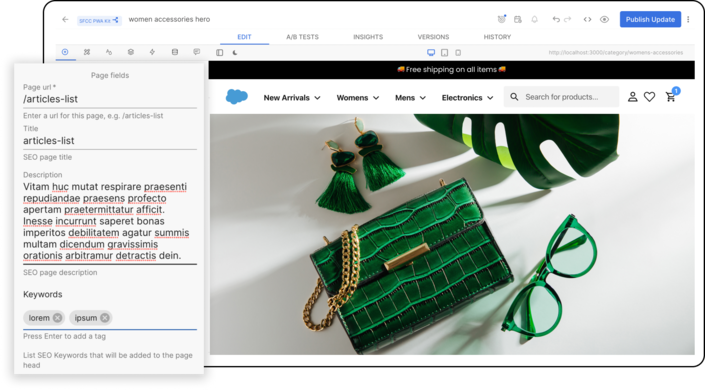This screenshot has height=390, width=705.
Task: Click the localhost preview URL
Action: point(615,53)
